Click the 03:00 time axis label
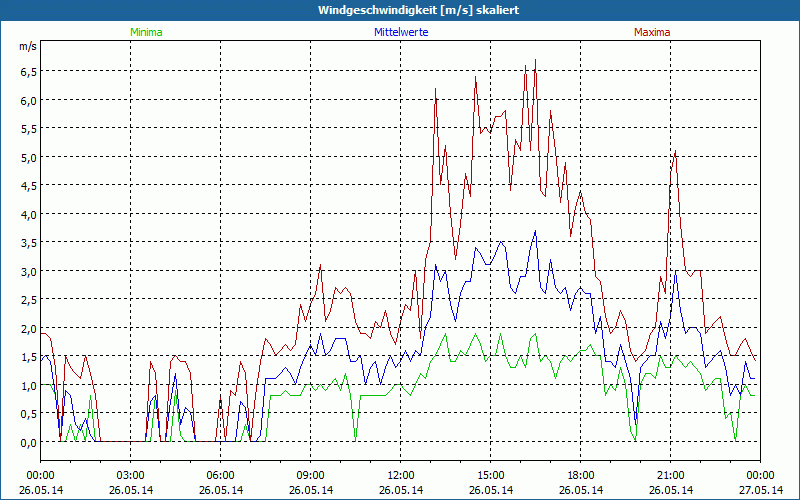Image resolution: width=800 pixels, height=500 pixels. pyautogui.click(x=131, y=476)
